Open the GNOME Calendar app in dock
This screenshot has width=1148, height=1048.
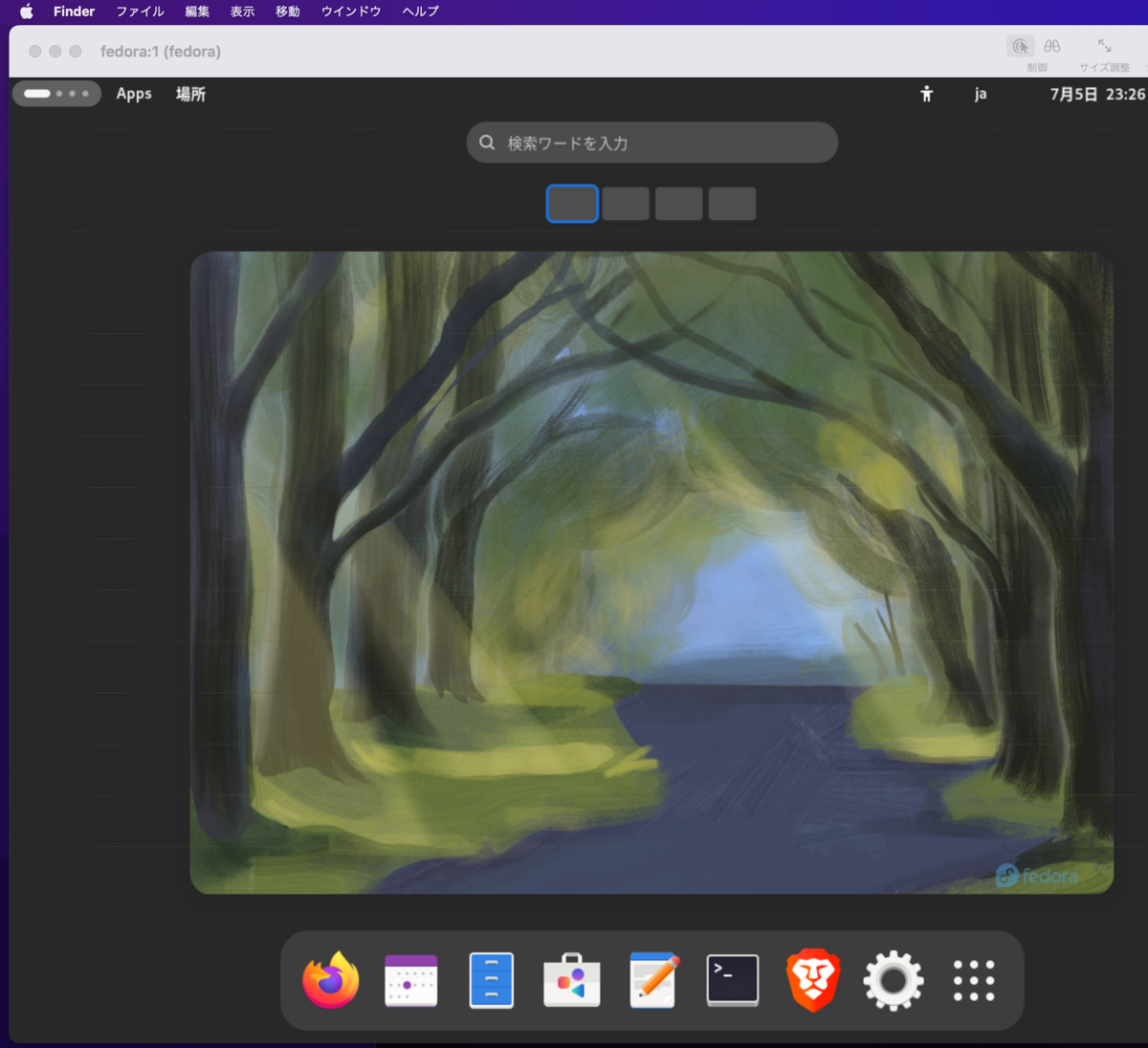(411, 980)
